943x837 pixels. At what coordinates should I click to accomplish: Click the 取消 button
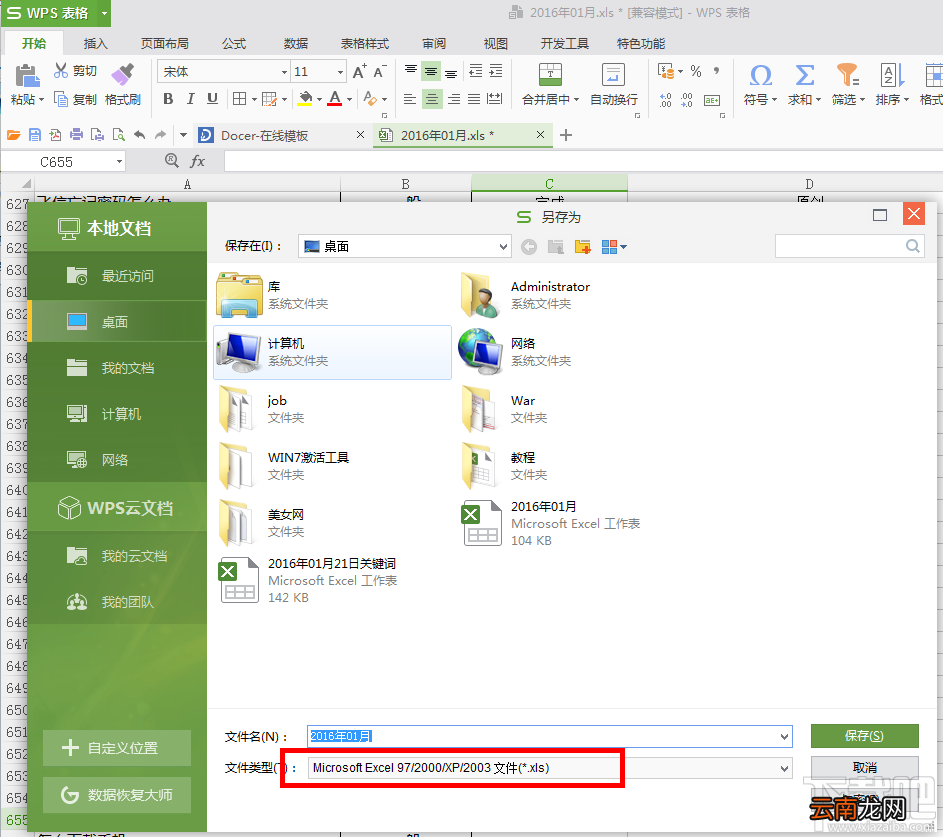click(864, 768)
